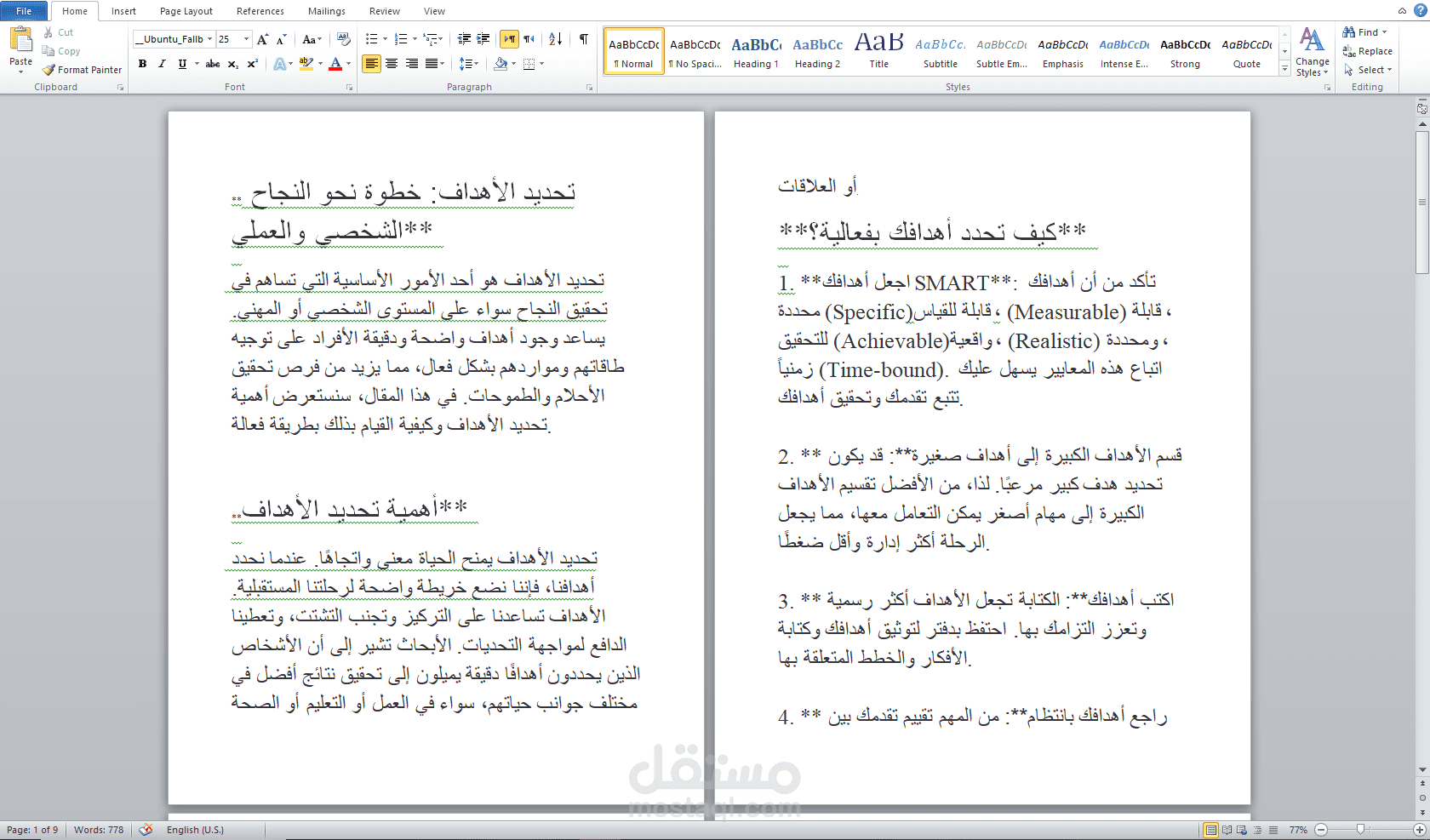Switch to the References tab

(x=260, y=11)
